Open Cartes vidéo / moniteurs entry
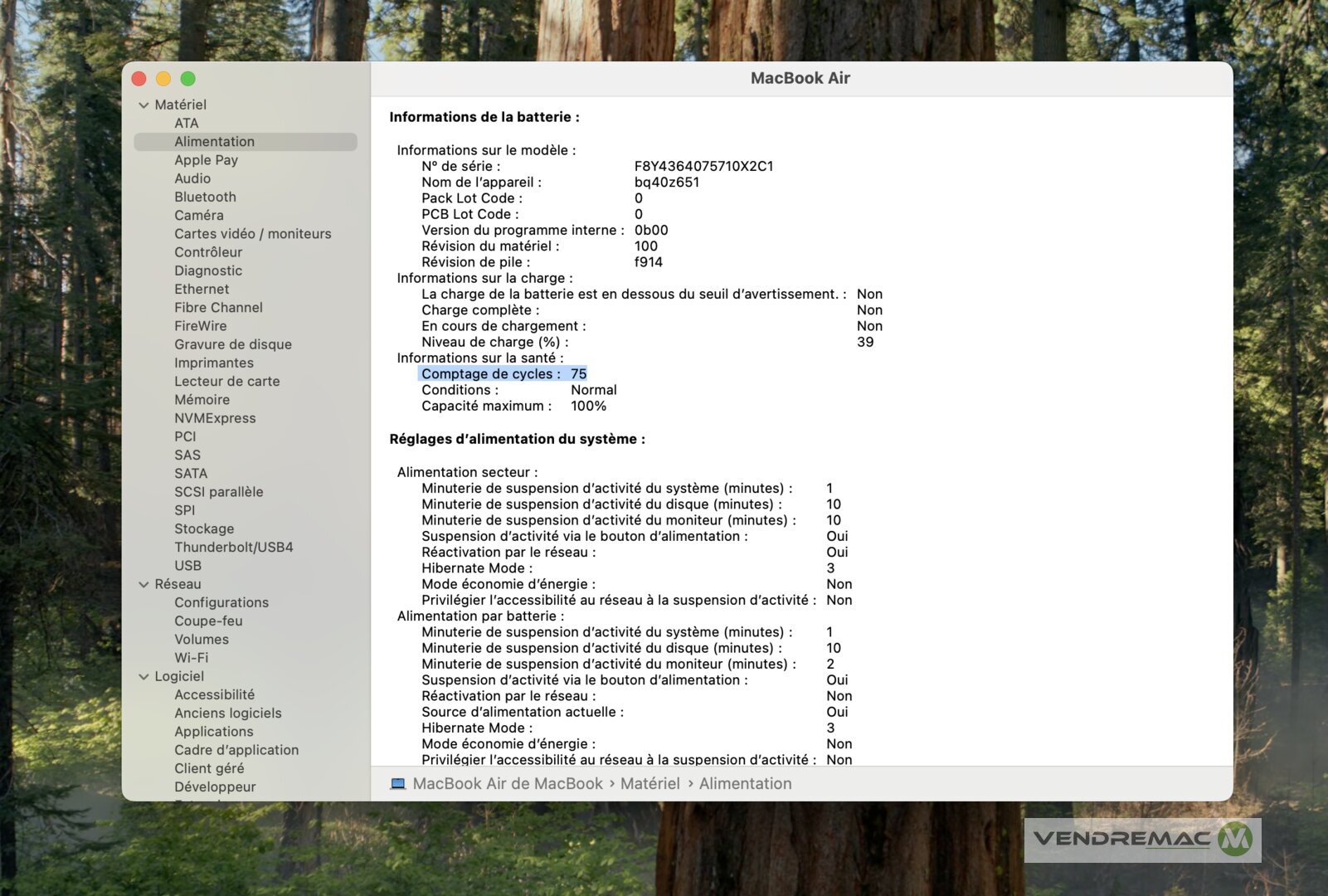1328x896 pixels. pos(252,234)
